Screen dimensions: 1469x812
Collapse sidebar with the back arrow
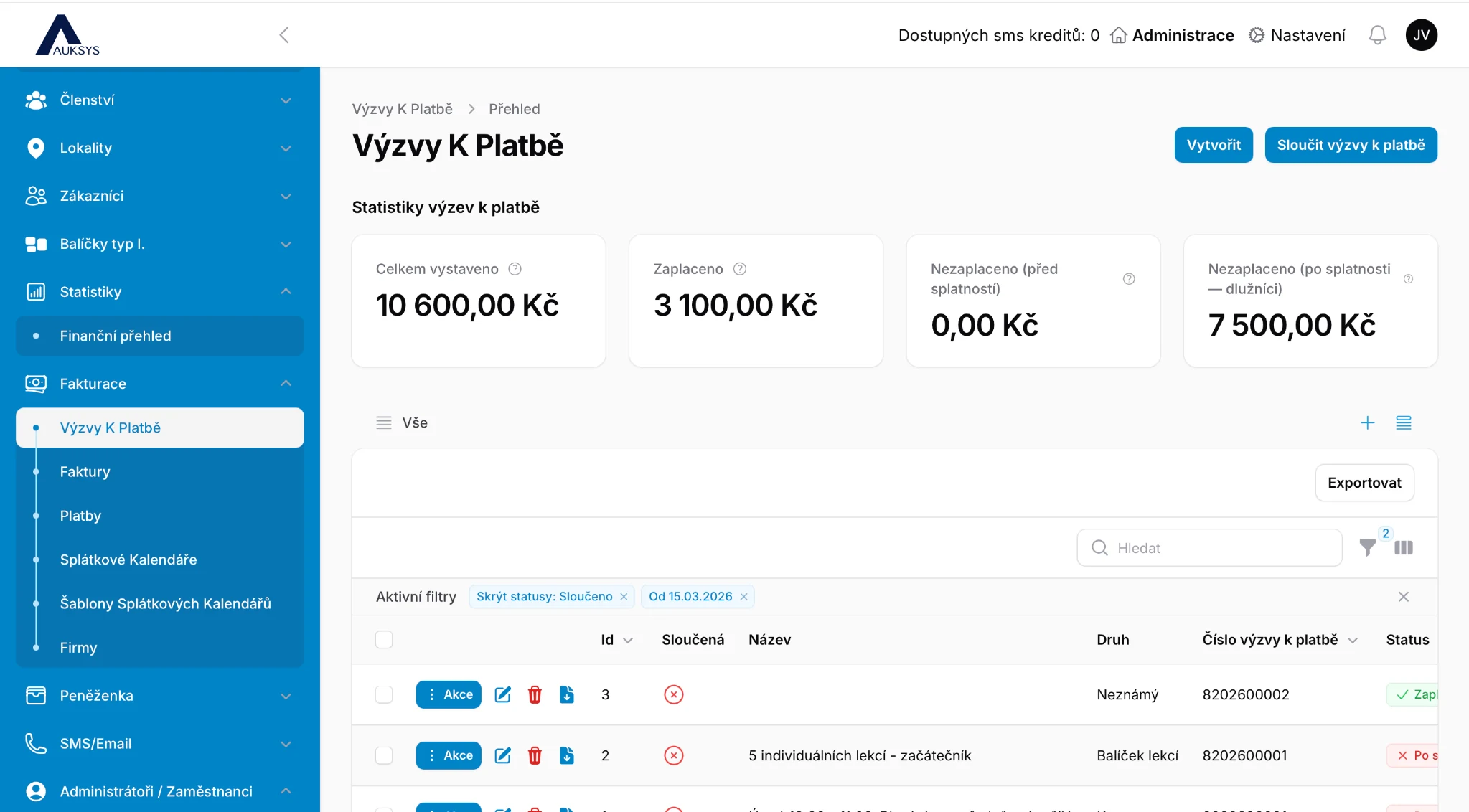pos(284,35)
